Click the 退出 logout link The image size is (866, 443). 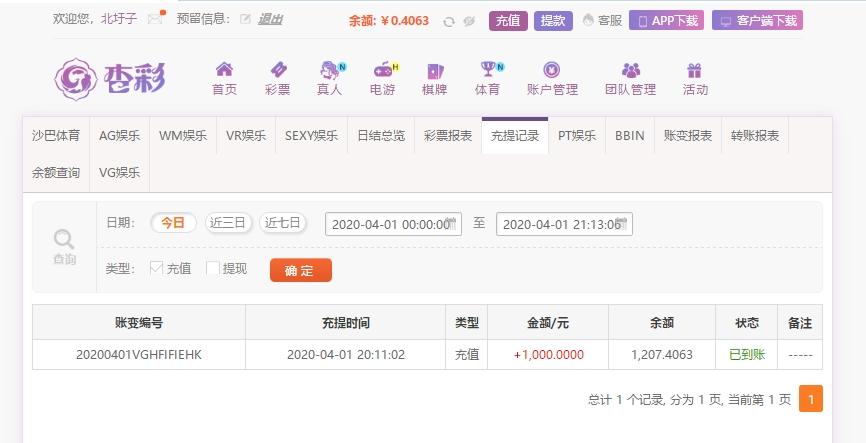pos(270,19)
